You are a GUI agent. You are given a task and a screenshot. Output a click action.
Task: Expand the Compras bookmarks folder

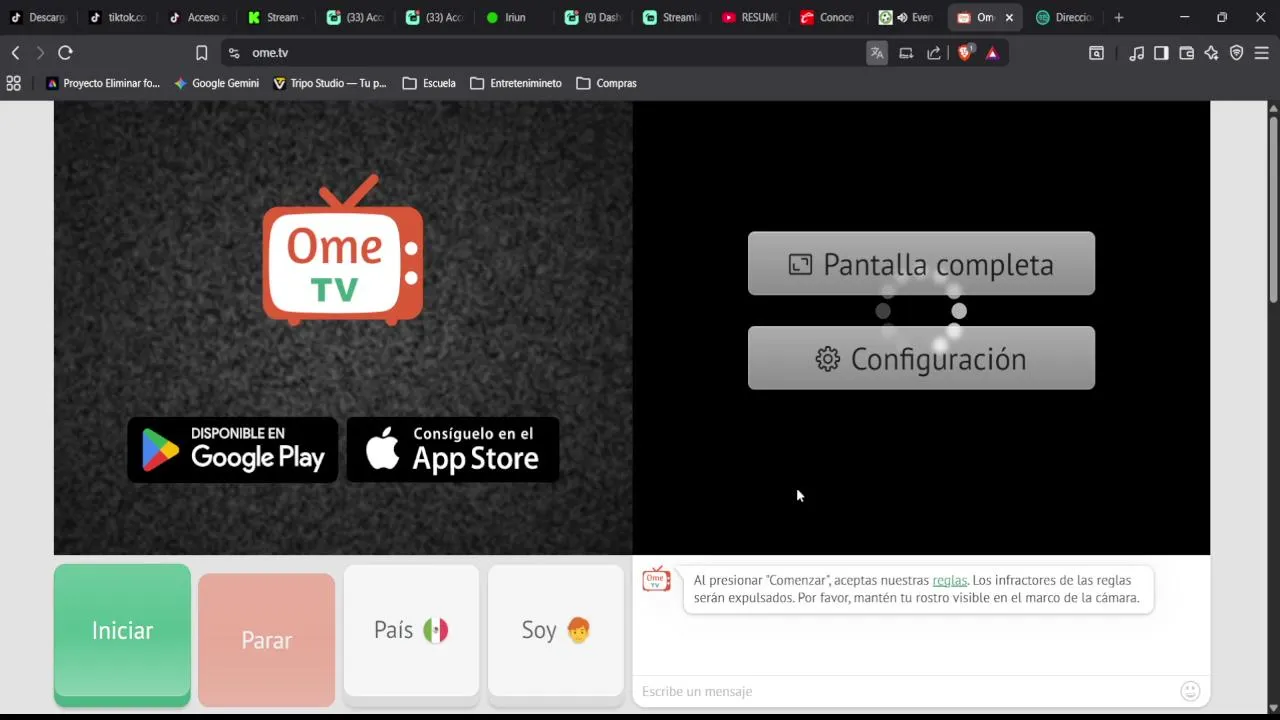(606, 83)
